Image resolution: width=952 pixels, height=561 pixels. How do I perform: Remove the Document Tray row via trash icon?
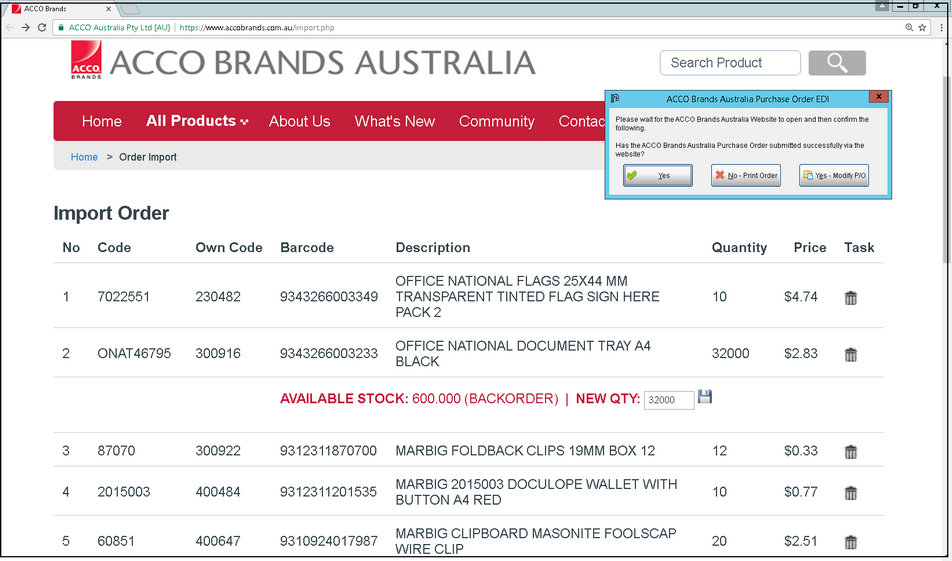click(x=851, y=354)
